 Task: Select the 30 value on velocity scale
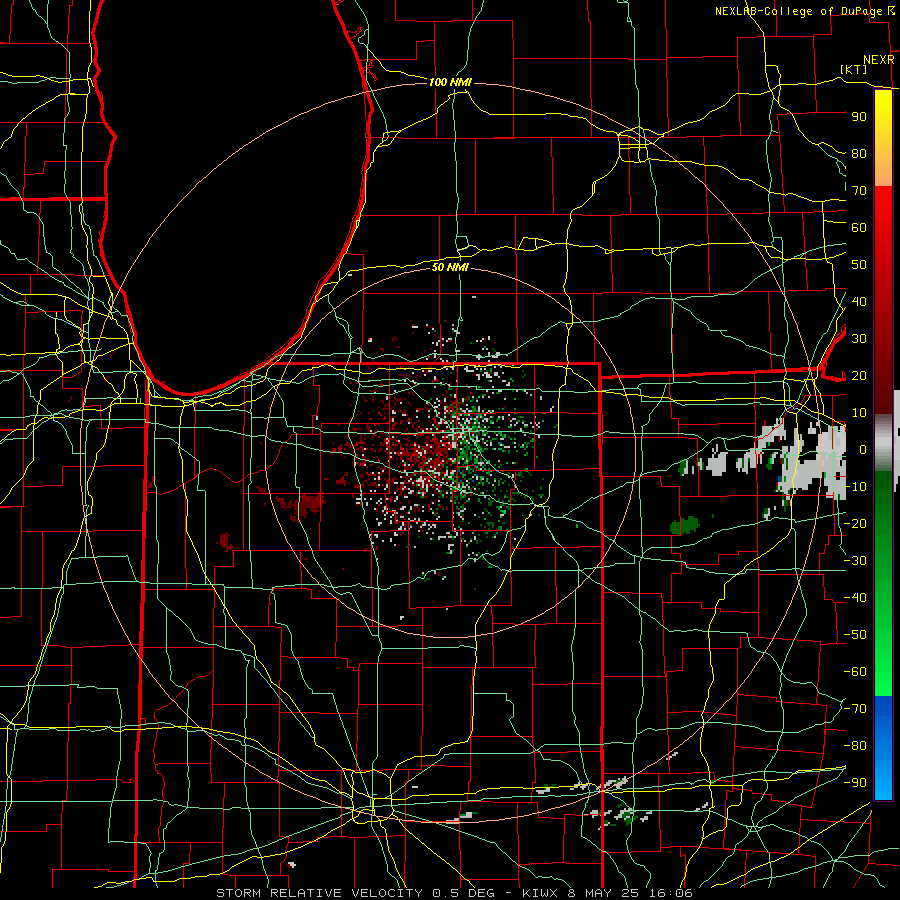pos(859,339)
